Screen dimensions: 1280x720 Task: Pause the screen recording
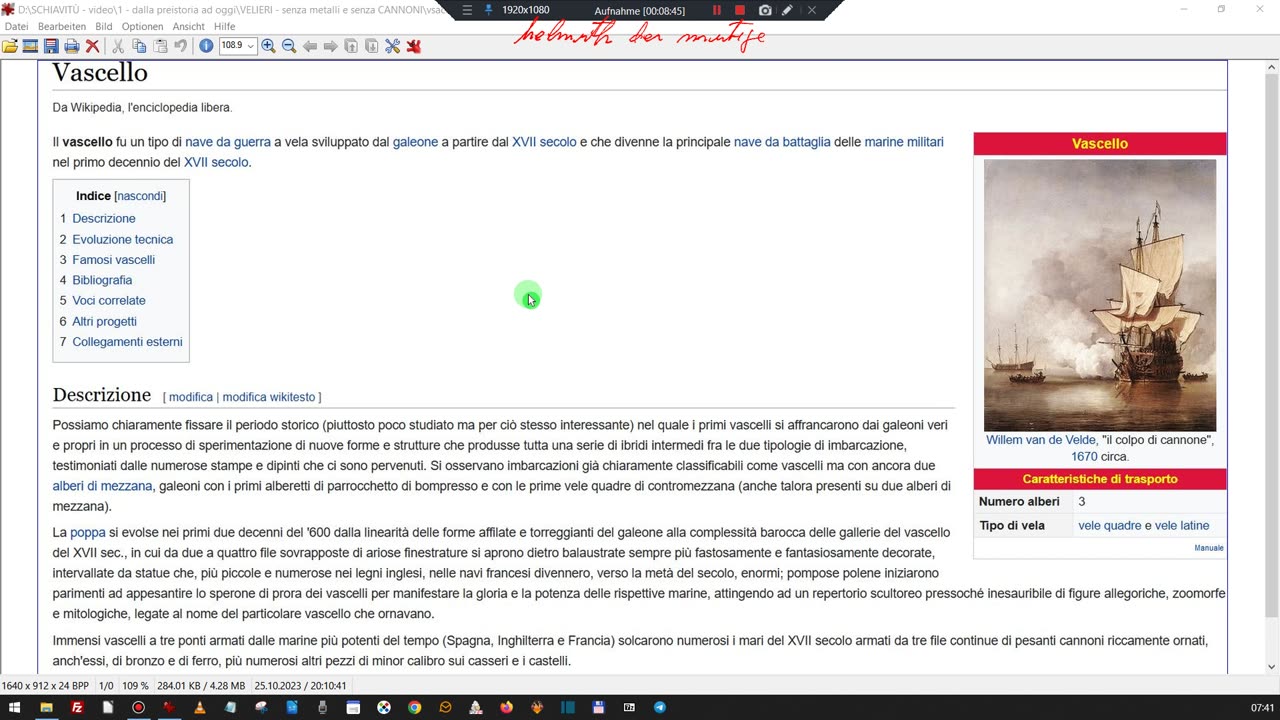(x=717, y=10)
